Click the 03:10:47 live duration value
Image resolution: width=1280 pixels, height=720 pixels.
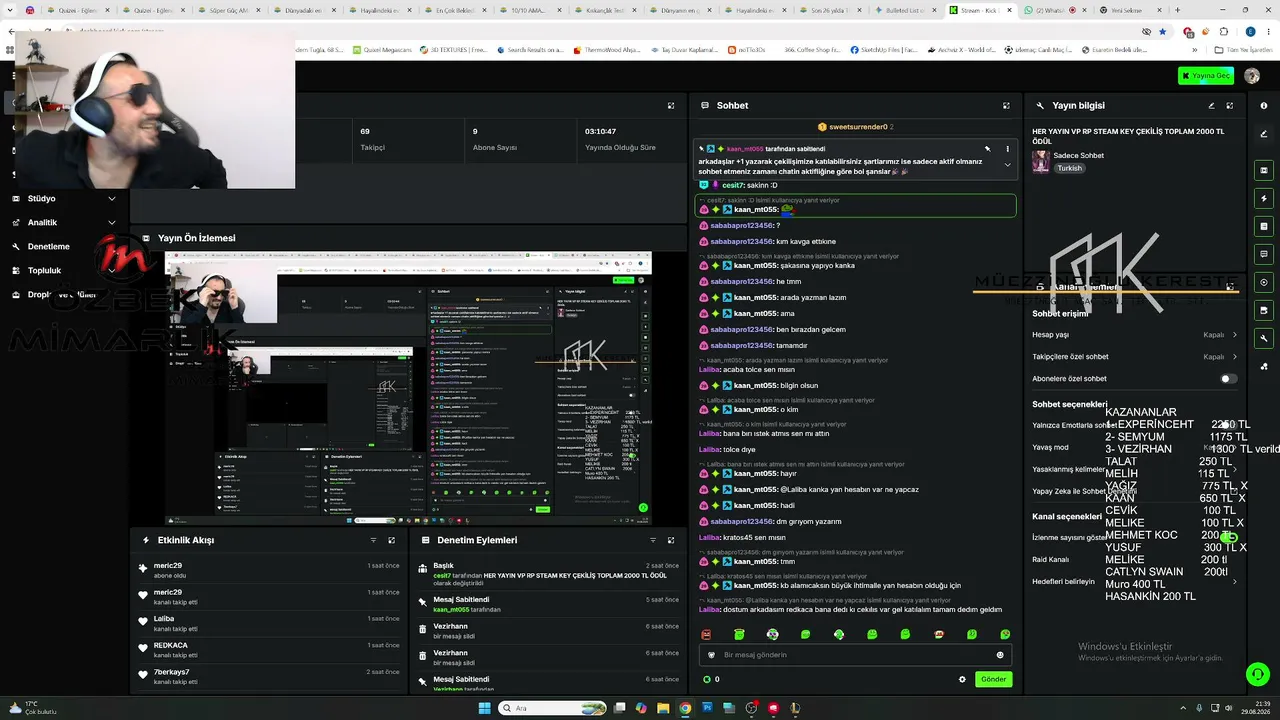point(600,131)
